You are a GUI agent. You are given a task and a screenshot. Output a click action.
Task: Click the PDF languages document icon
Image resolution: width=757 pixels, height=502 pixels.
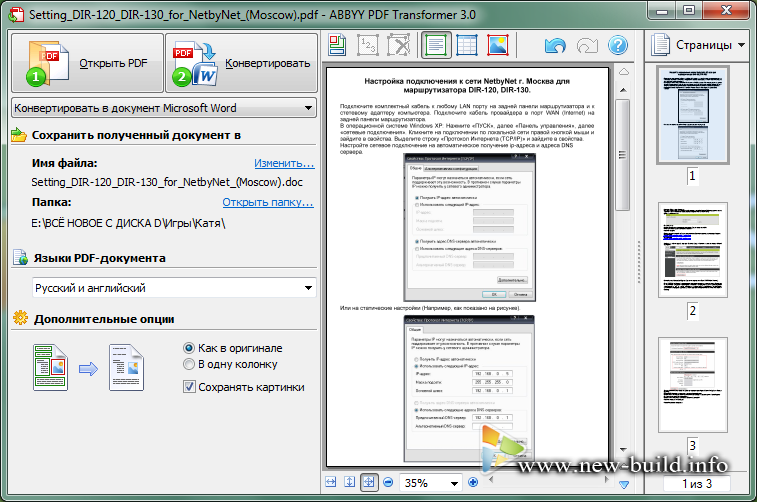[20, 257]
